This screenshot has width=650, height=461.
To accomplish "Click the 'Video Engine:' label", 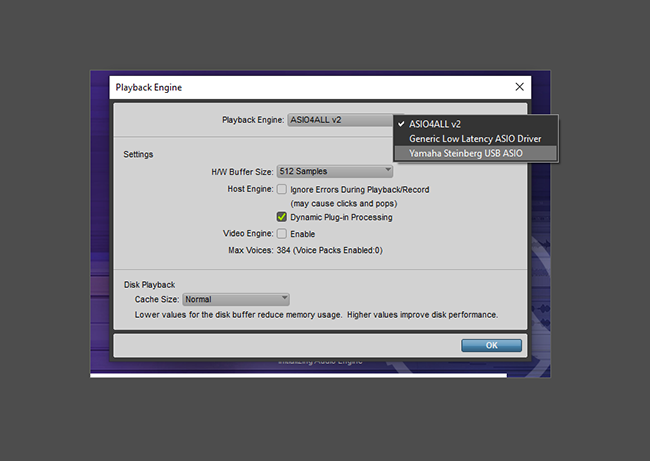I will (x=248, y=233).
